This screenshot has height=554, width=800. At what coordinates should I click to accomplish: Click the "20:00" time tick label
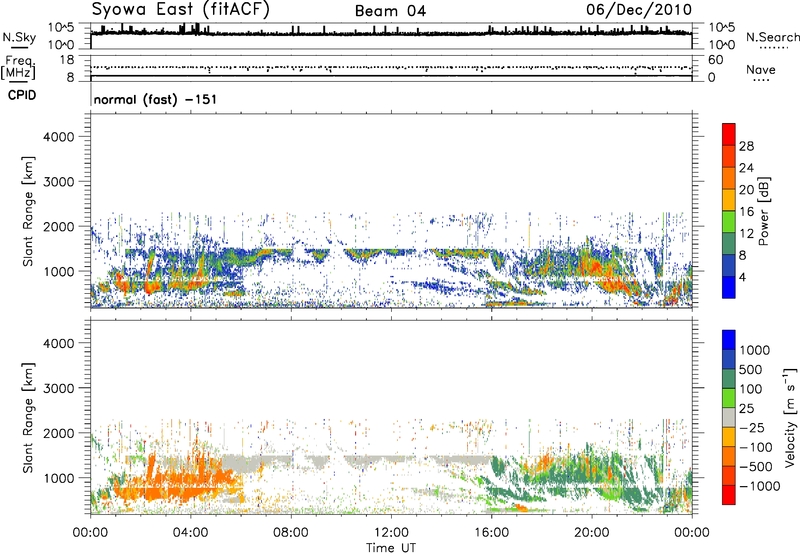tap(591, 533)
